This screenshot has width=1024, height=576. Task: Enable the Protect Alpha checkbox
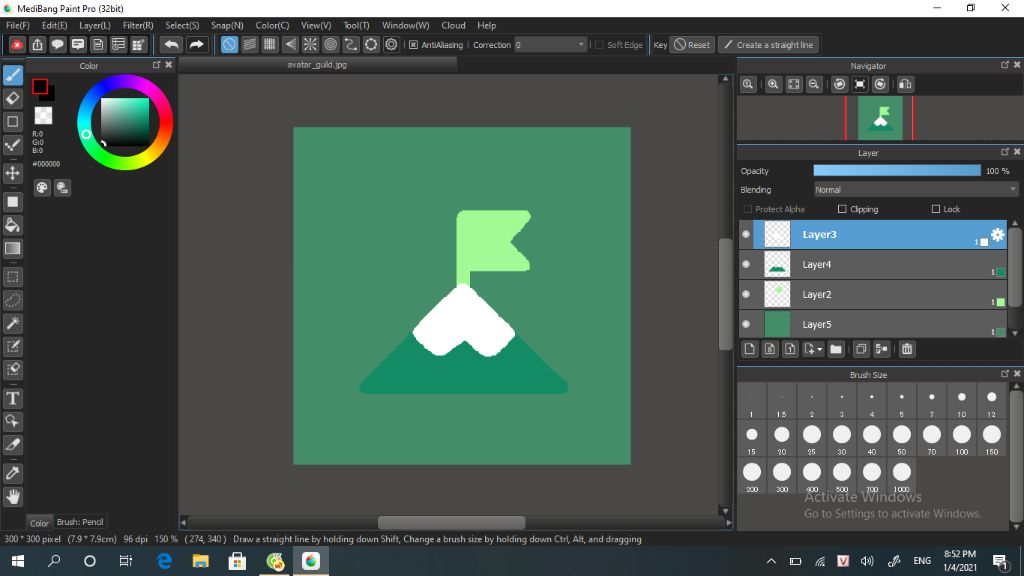click(x=748, y=209)
